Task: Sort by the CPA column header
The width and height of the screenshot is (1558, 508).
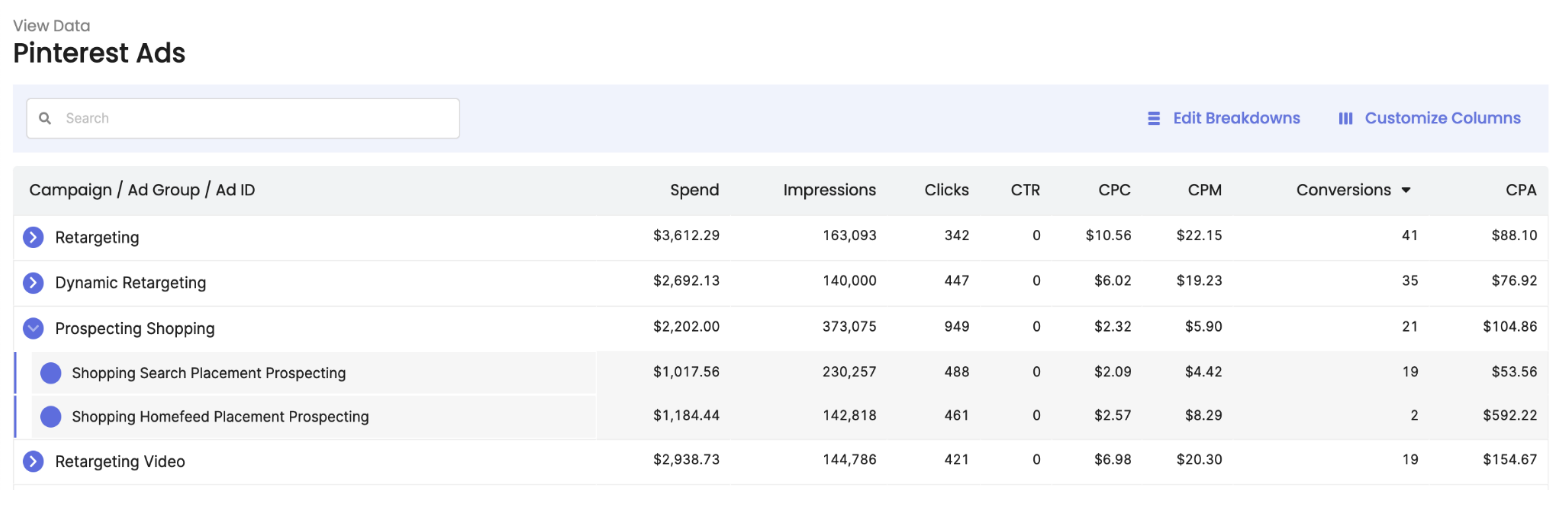Action: pos(1521,190)
